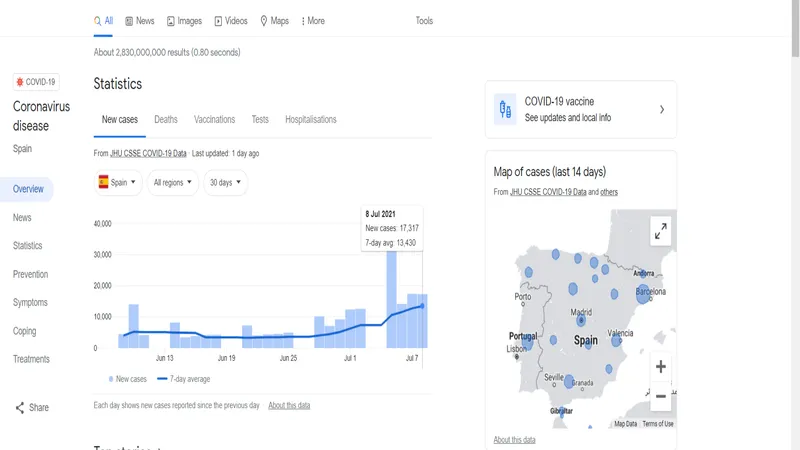This screenshot has height=450, width=800.
Task: Go to News in the sidebar
Action: (22, 217)
